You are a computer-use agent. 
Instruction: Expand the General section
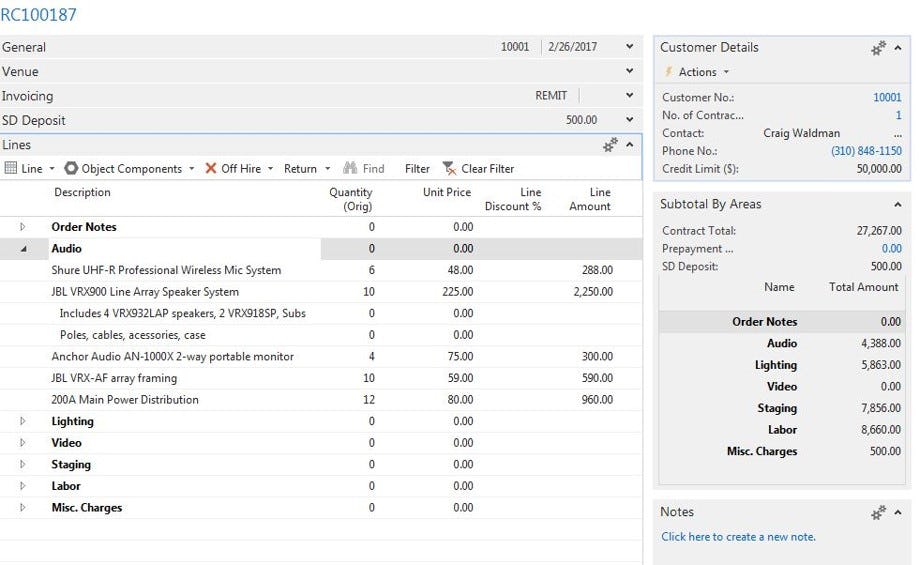pyautogui.click(x=630, y=46)
